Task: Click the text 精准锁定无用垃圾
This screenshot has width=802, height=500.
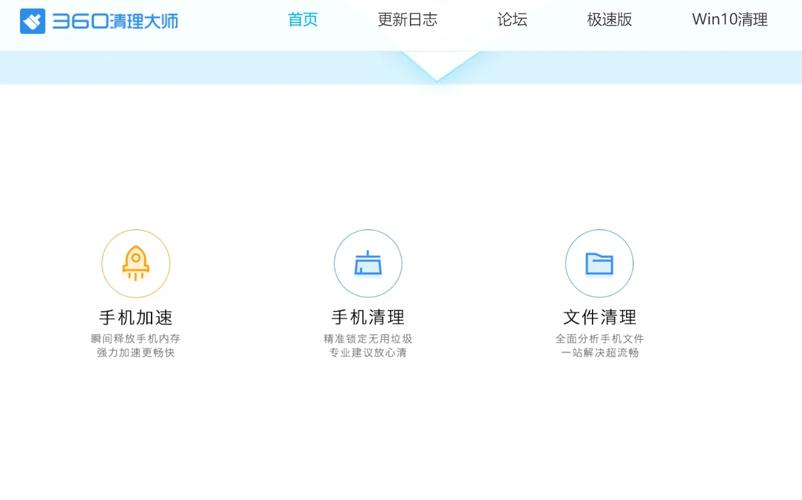Action: (368, 338)
